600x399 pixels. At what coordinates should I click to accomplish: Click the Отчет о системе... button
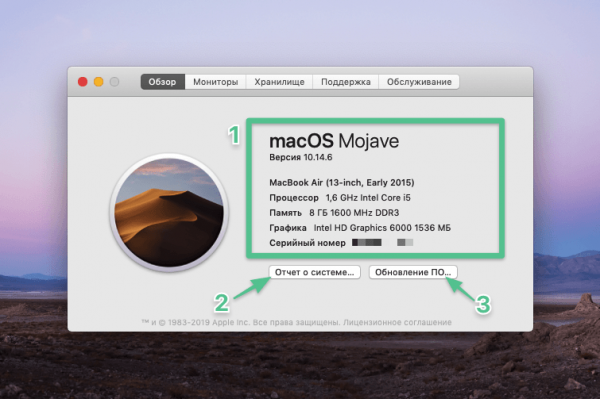[x=315, y=272]
